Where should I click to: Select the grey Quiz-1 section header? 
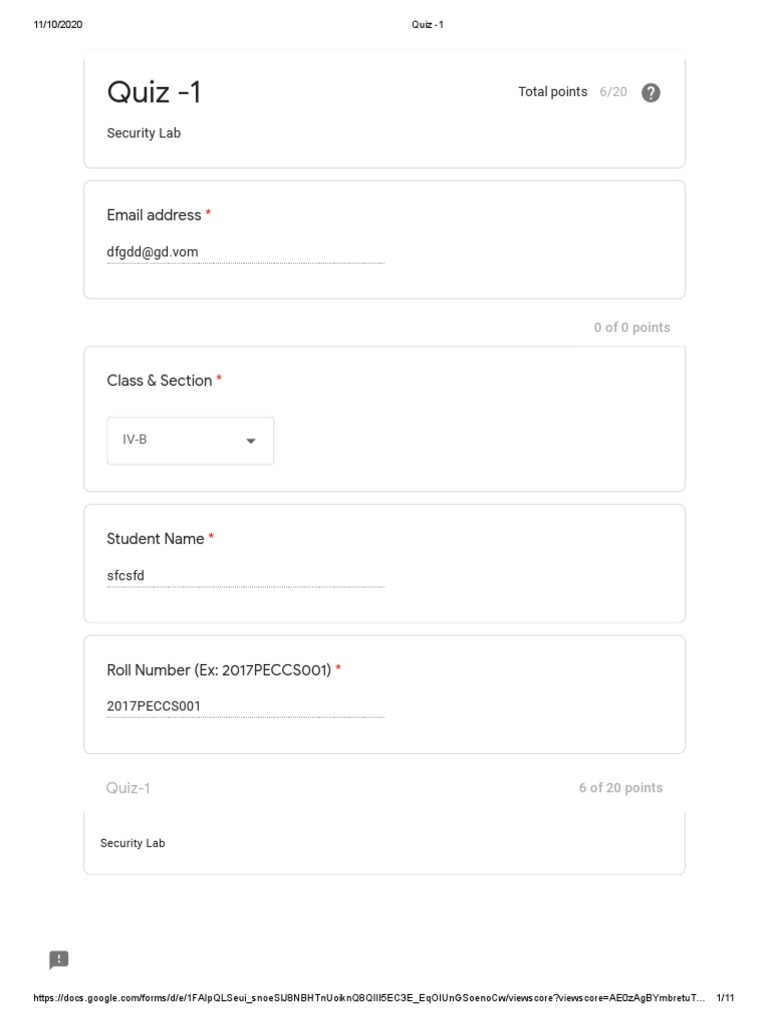tap(128, 788)
